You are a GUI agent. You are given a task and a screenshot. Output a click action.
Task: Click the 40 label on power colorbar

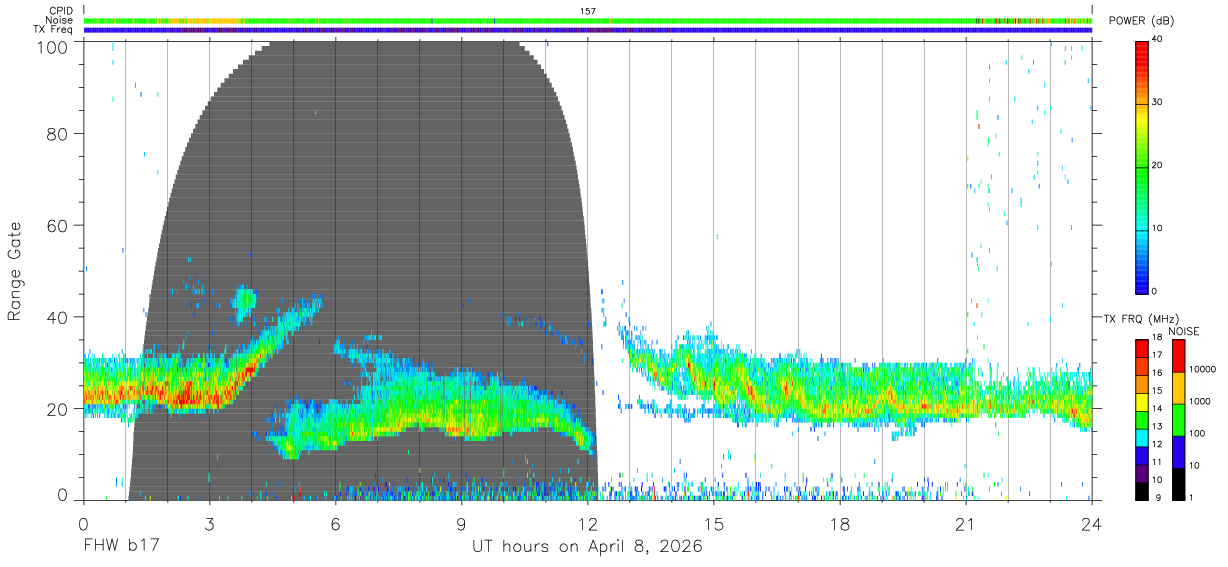point(1159,39)
